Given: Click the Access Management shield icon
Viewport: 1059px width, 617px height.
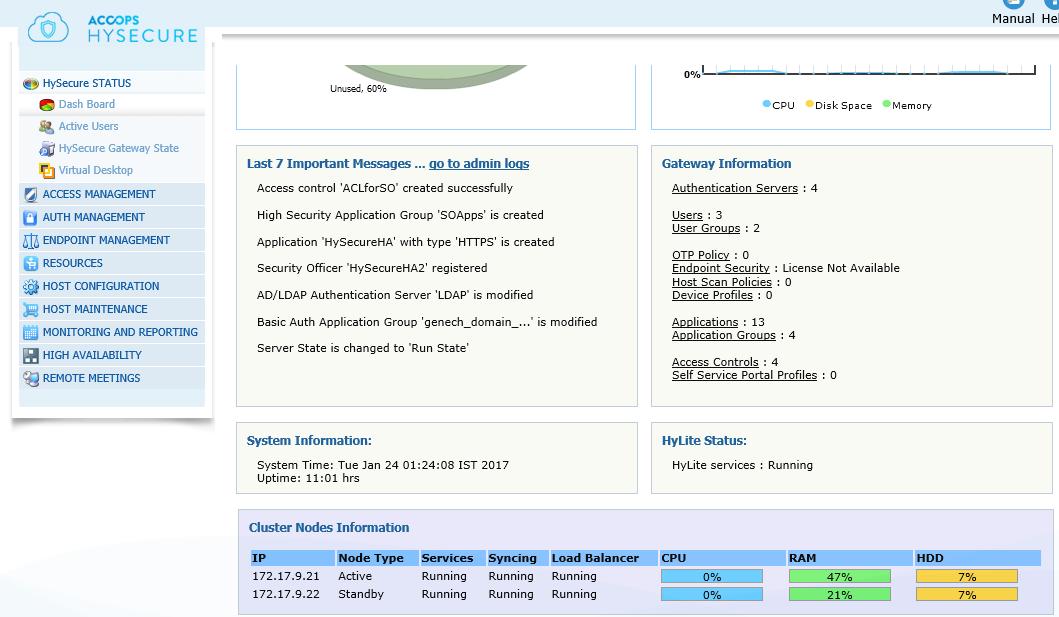Looking at the screenshot, I should point(30,195).
